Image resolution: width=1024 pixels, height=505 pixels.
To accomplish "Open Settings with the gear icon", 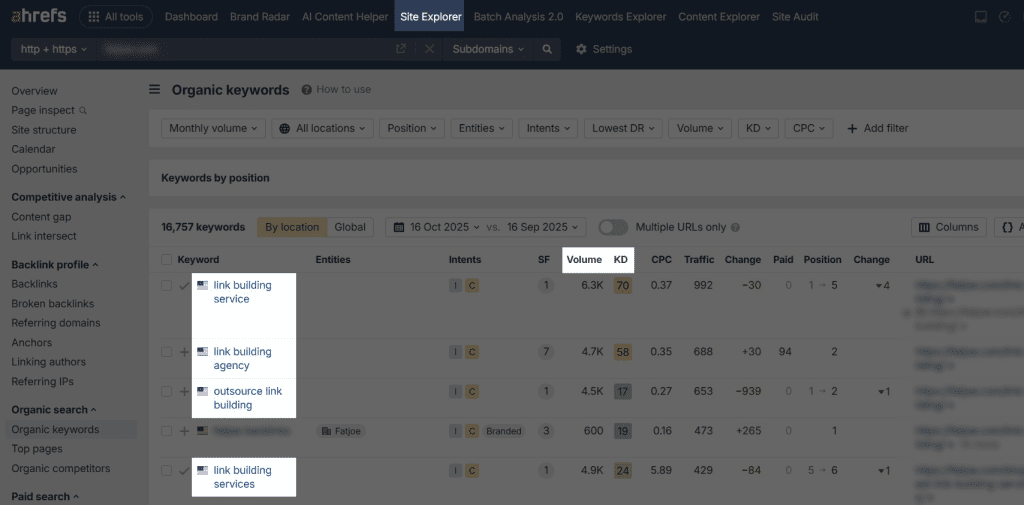I will 603,49.
